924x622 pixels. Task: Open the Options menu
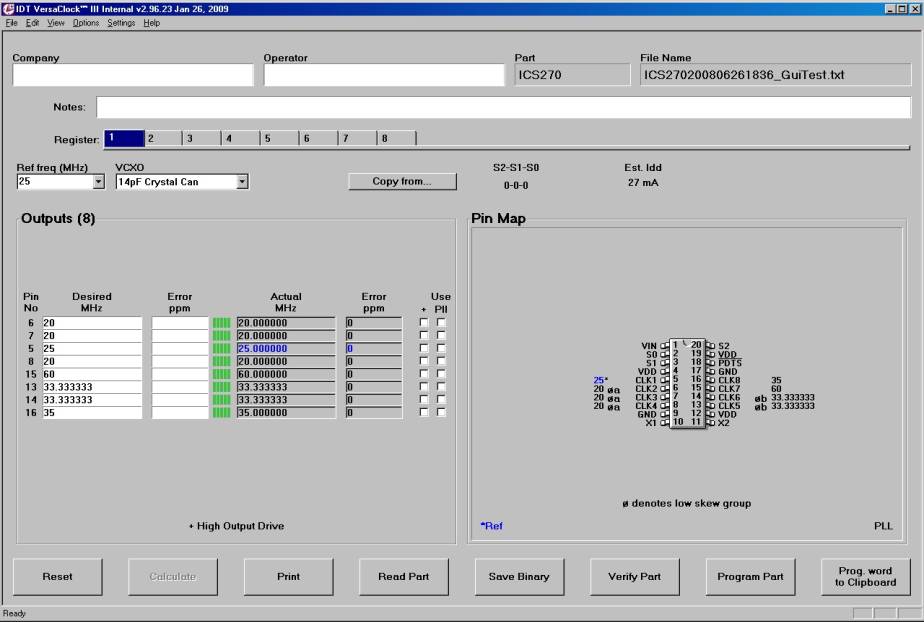[x=85, y=23]
